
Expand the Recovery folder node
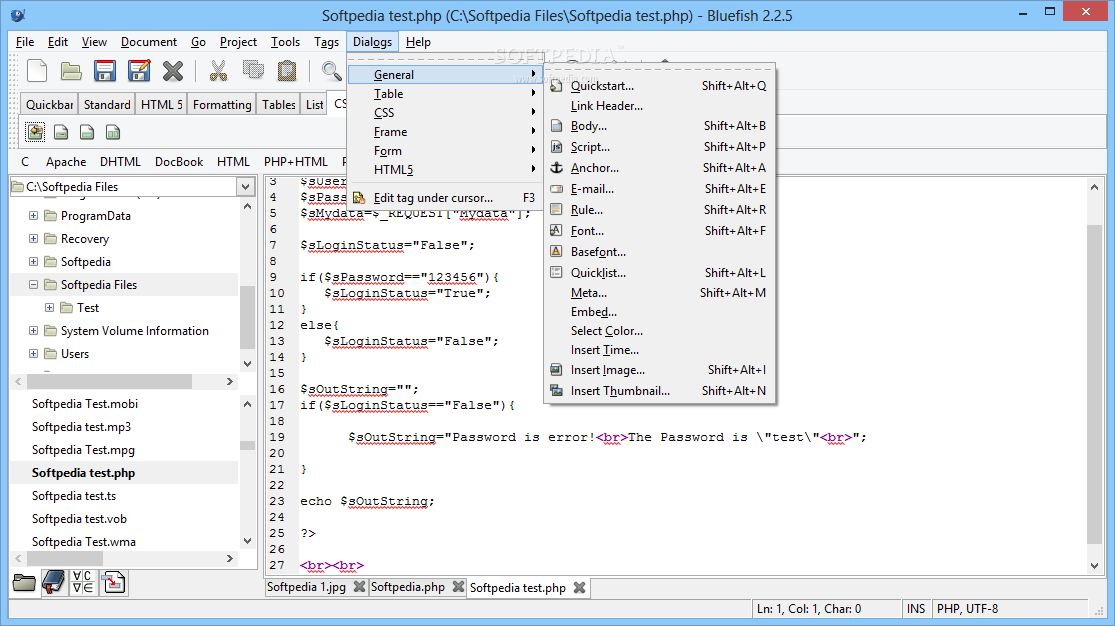[33, 238]
